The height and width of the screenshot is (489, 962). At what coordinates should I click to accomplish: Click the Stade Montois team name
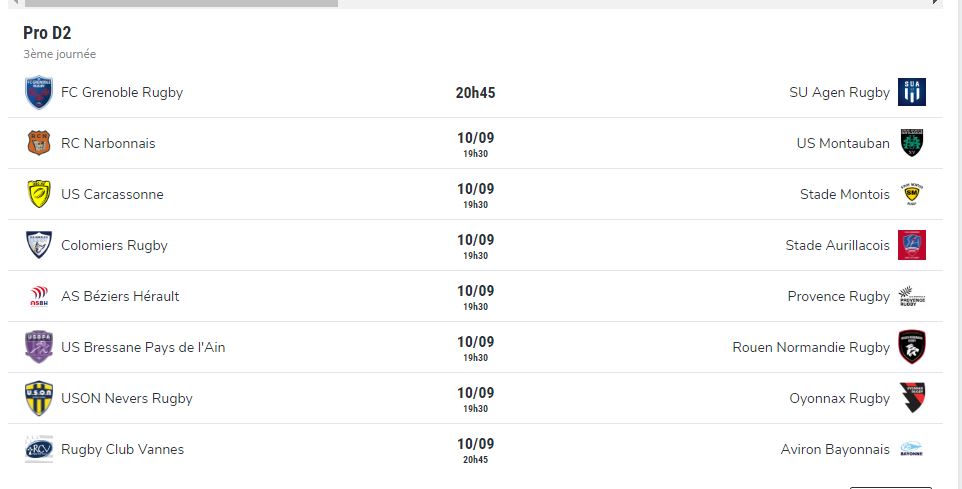pyautogui.click(x=844, y=194)
